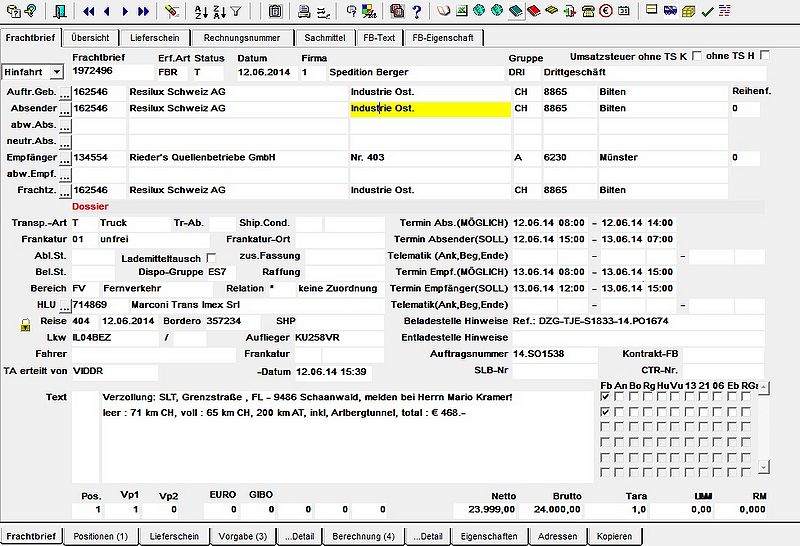
Task: Click the empty Fahrer input field
Action: pos(154,355)
